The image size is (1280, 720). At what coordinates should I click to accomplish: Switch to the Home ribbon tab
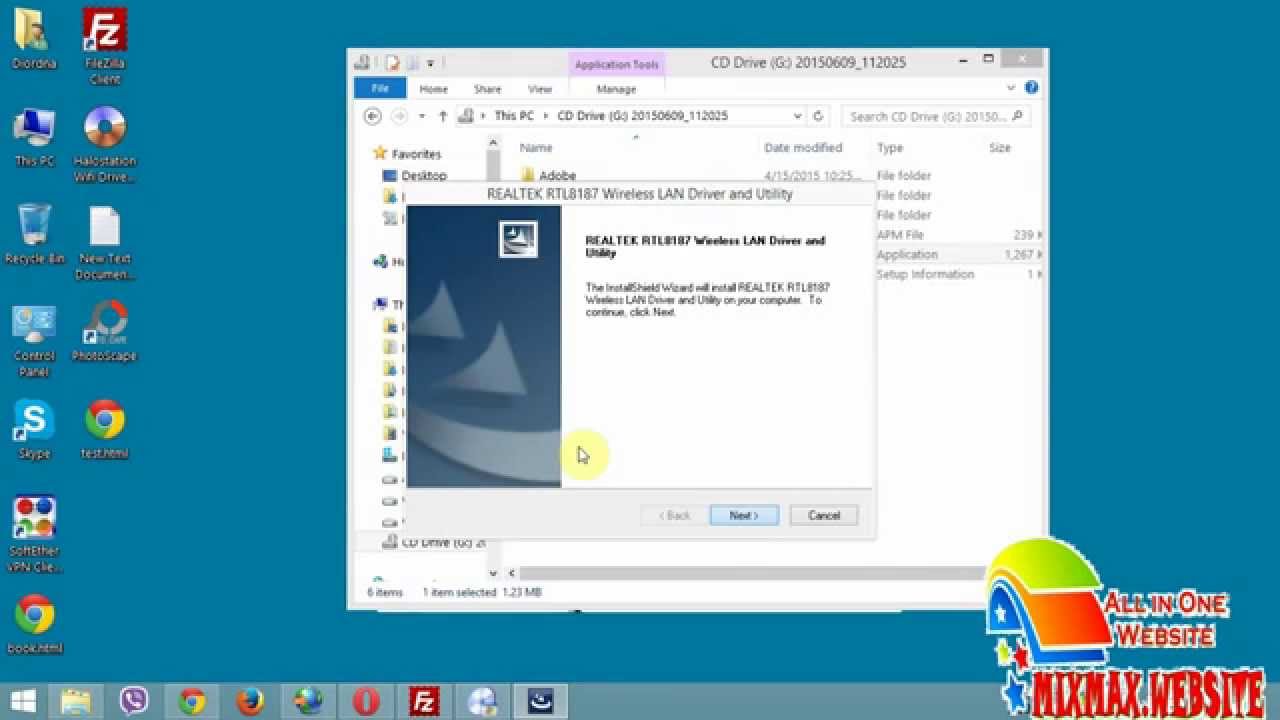tap(433, 89)
